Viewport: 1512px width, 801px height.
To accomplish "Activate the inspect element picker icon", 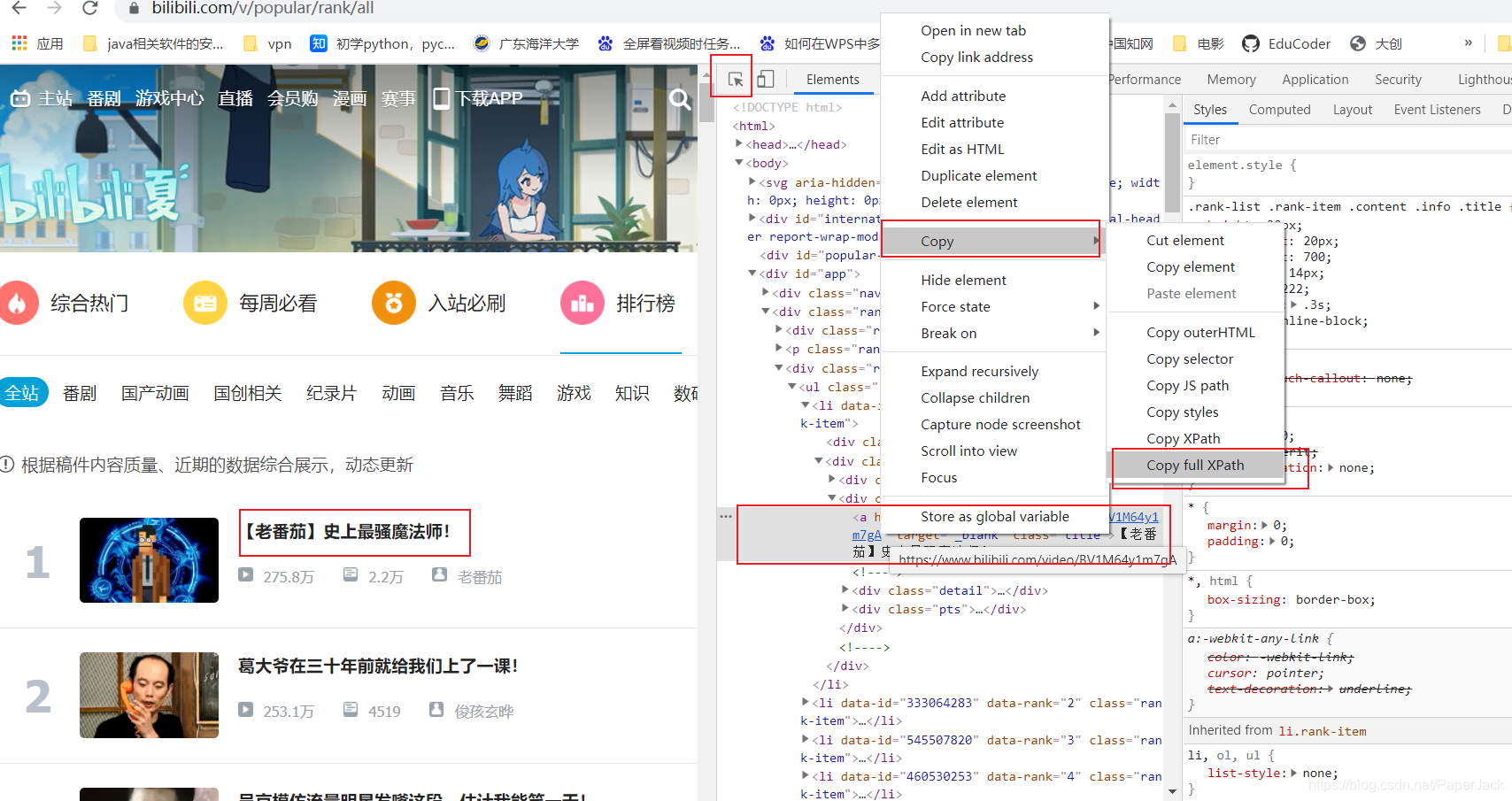I will 735,79.
